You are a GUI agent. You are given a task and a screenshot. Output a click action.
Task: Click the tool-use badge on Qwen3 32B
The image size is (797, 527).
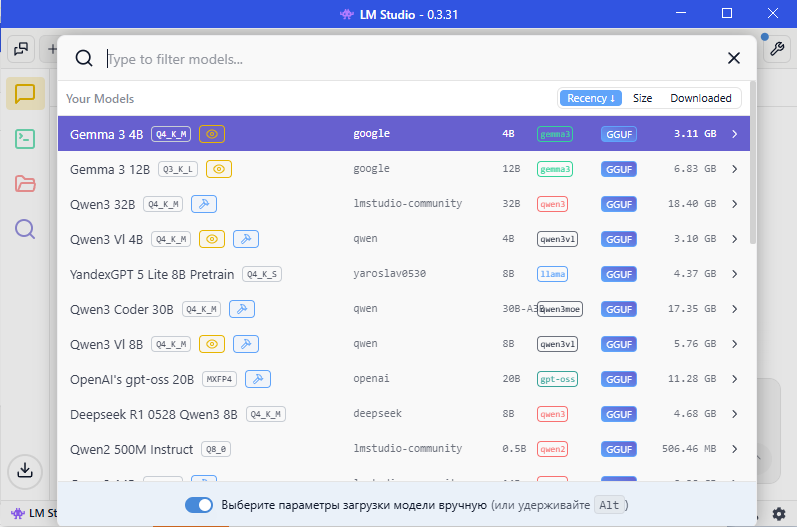point(203,204)
